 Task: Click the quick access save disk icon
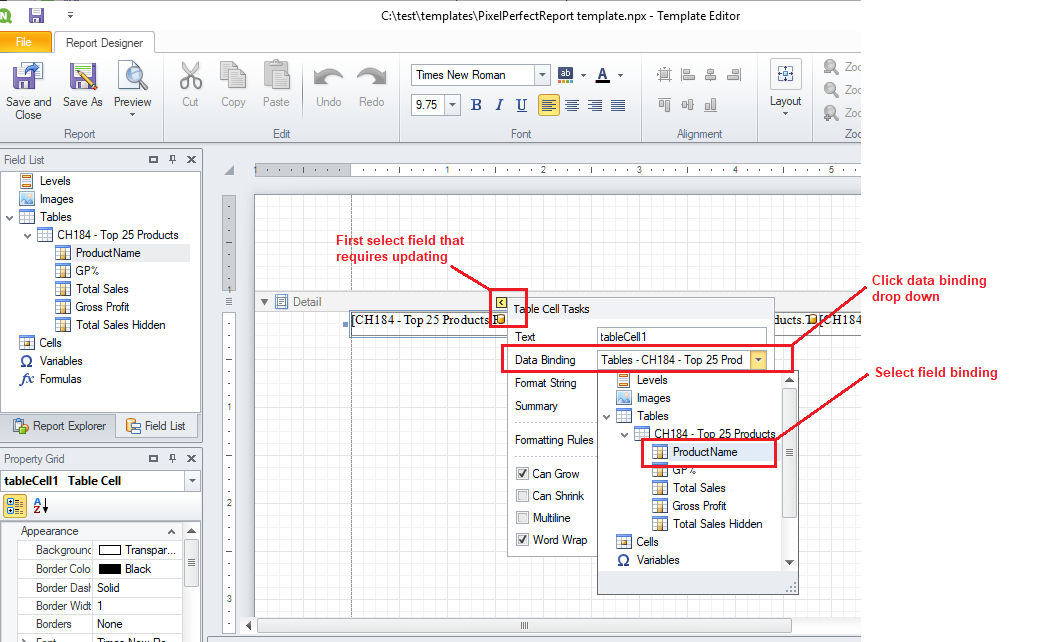coord(37,15)
